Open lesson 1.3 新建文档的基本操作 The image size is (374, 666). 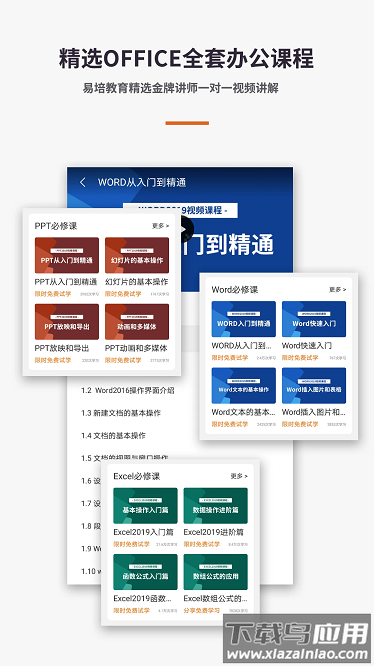click(x=121, y=413)
